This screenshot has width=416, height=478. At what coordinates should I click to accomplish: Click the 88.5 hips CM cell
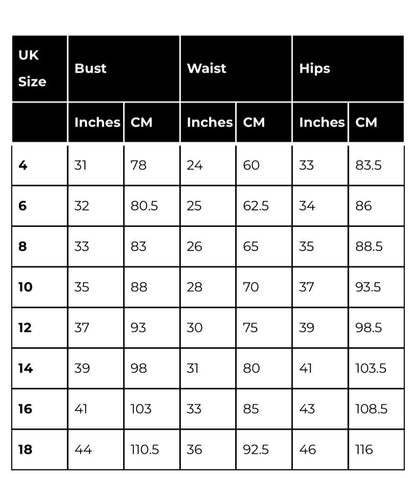coord(377,246)
